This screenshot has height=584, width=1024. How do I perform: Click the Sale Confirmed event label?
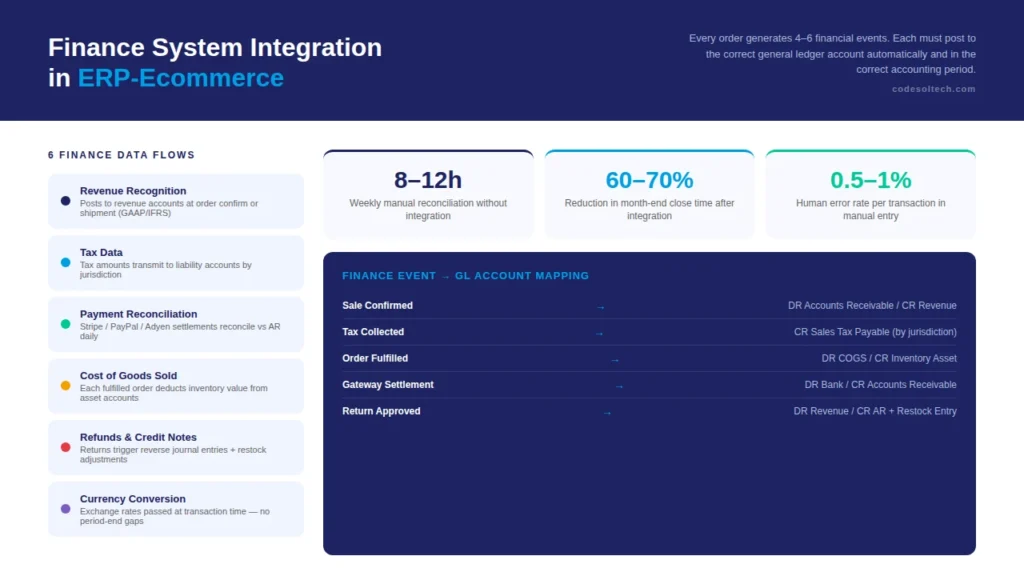point(377,306)
